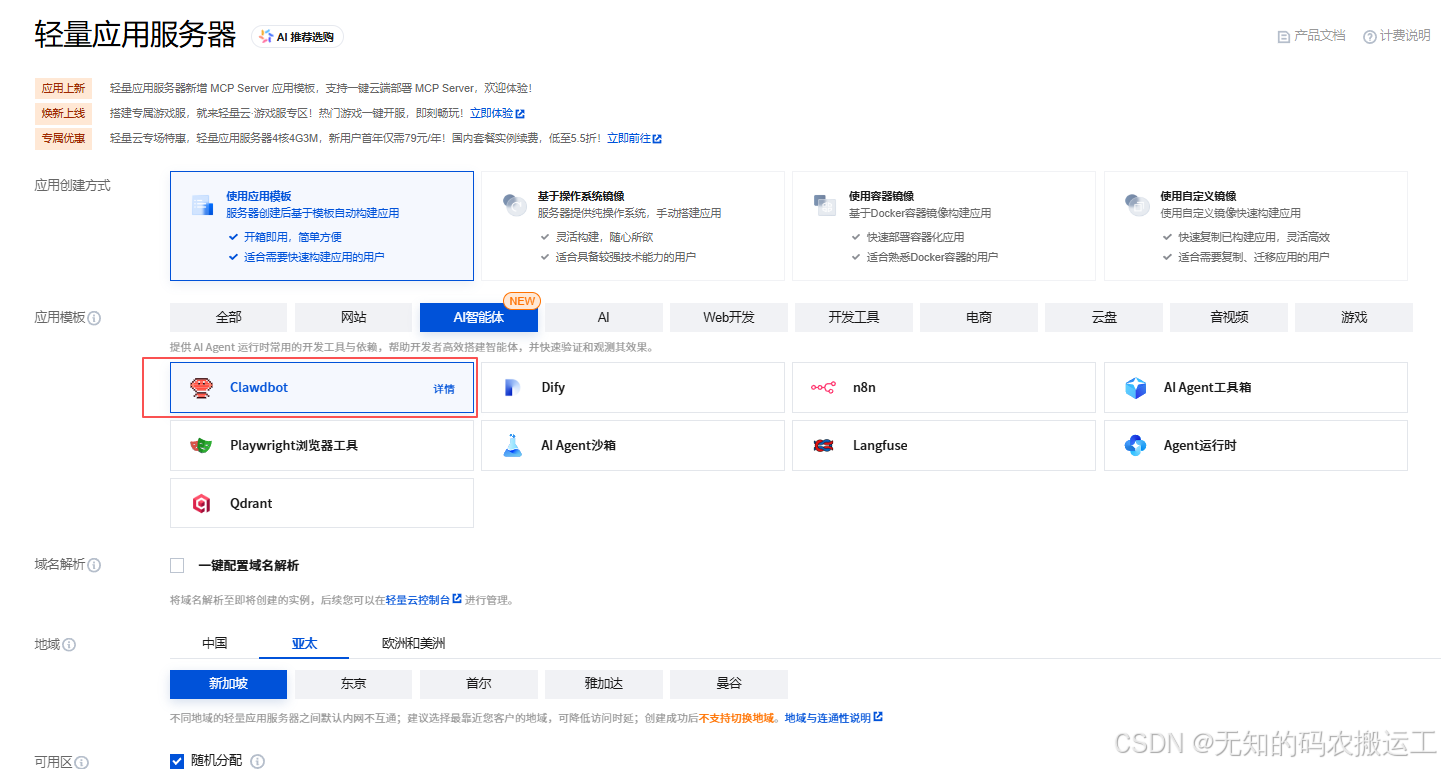
Task: Switch to the 云盘 template tab
Action: tap(1103, 317)
